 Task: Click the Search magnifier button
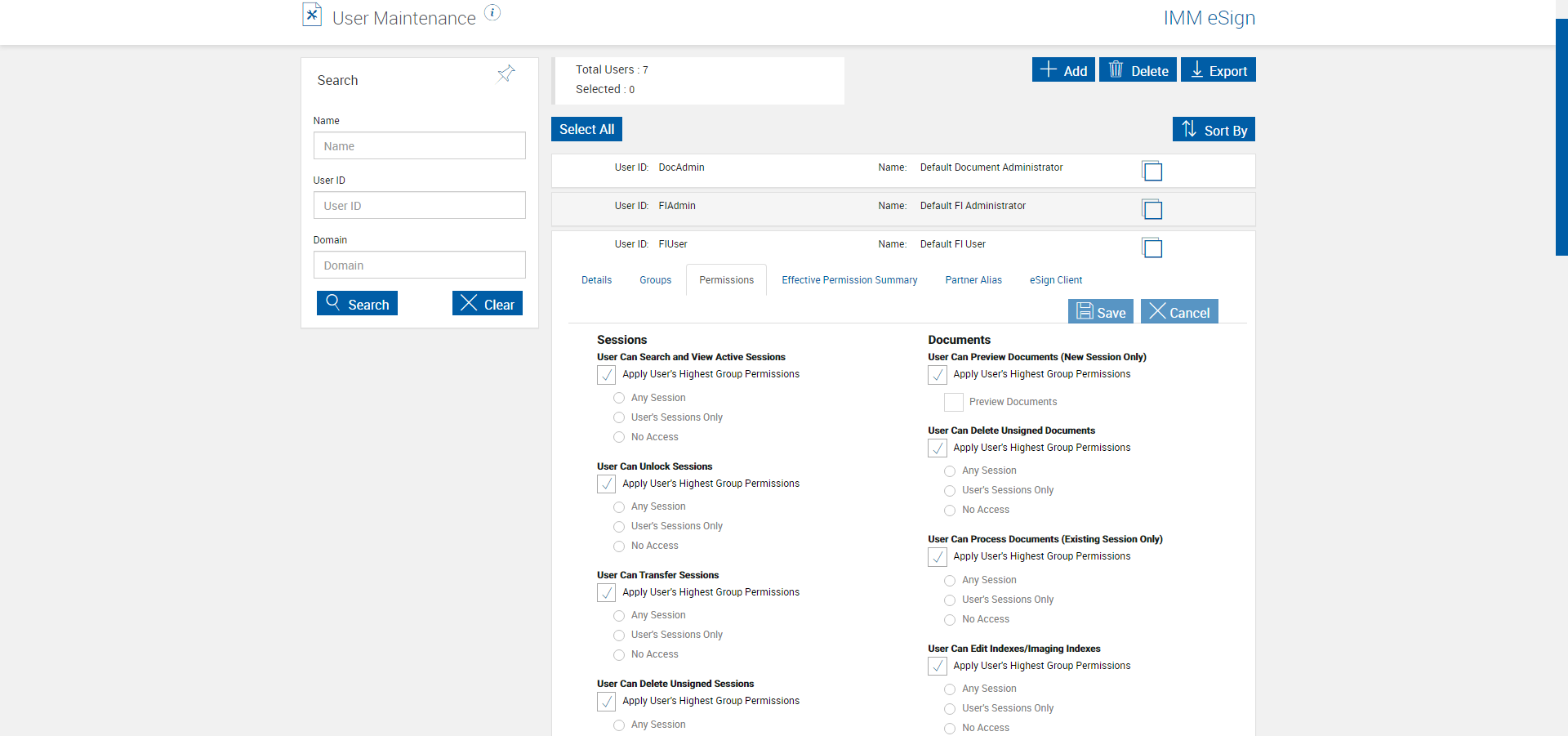[357, 304]
